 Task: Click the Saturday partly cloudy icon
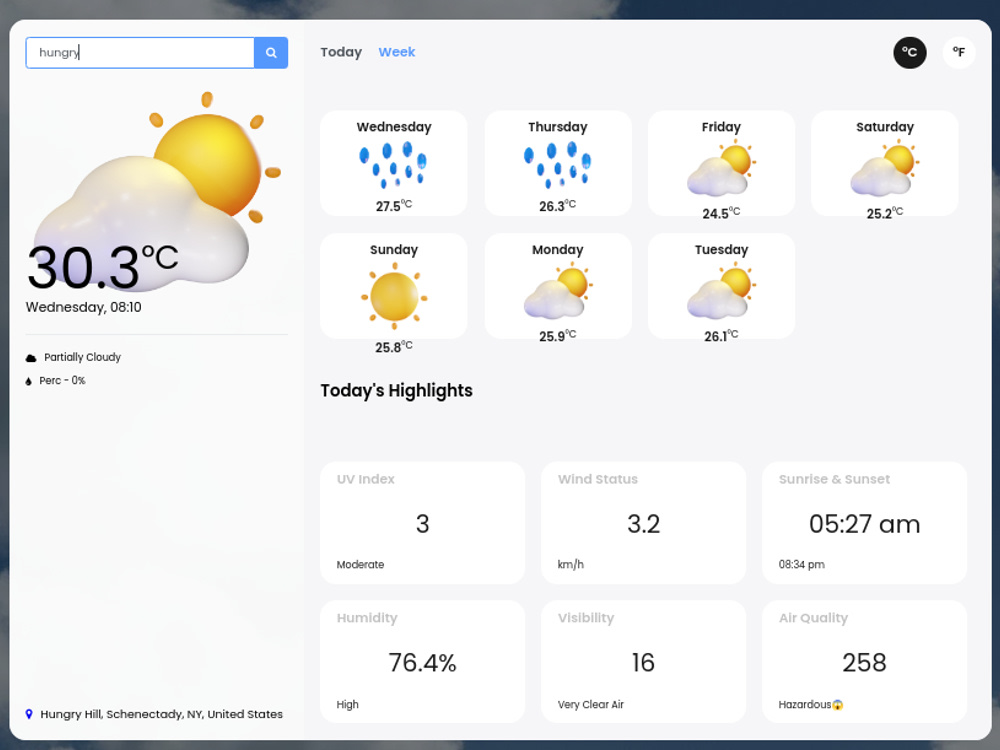click(x=885, y=168)
